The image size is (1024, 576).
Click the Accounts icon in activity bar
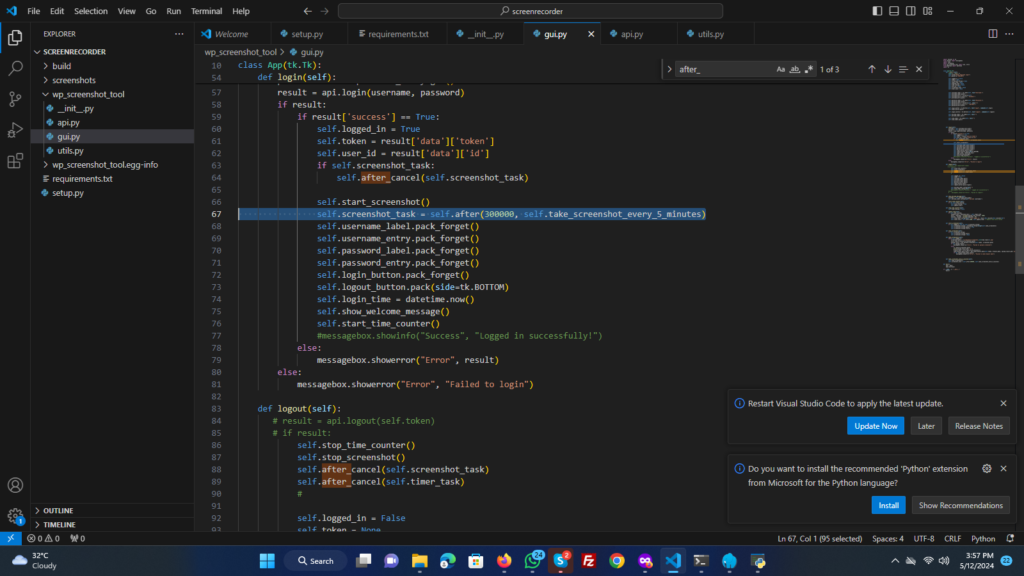(x=15, y=485)
